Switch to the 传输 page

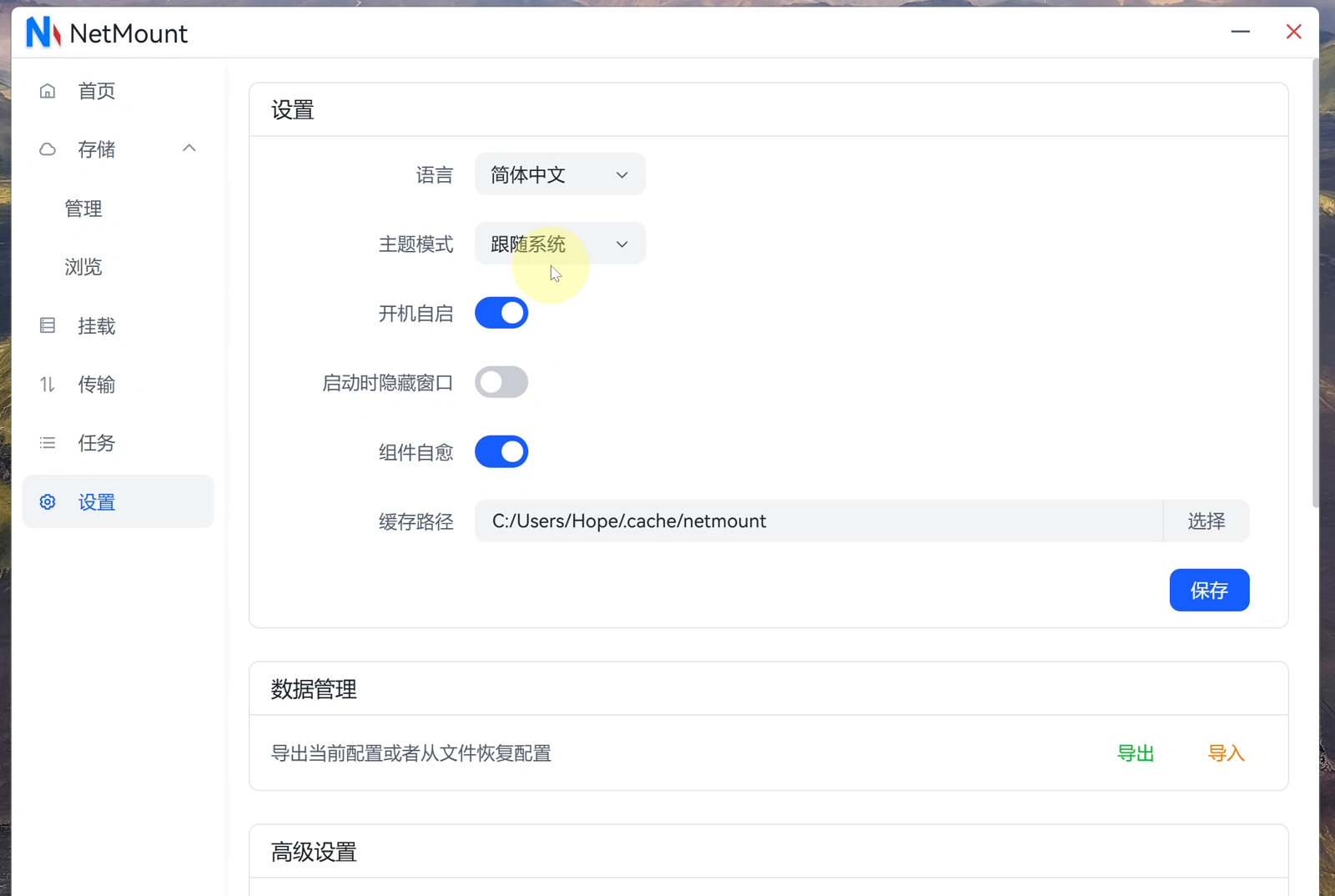pyautogui.click(x=118, y=385)
